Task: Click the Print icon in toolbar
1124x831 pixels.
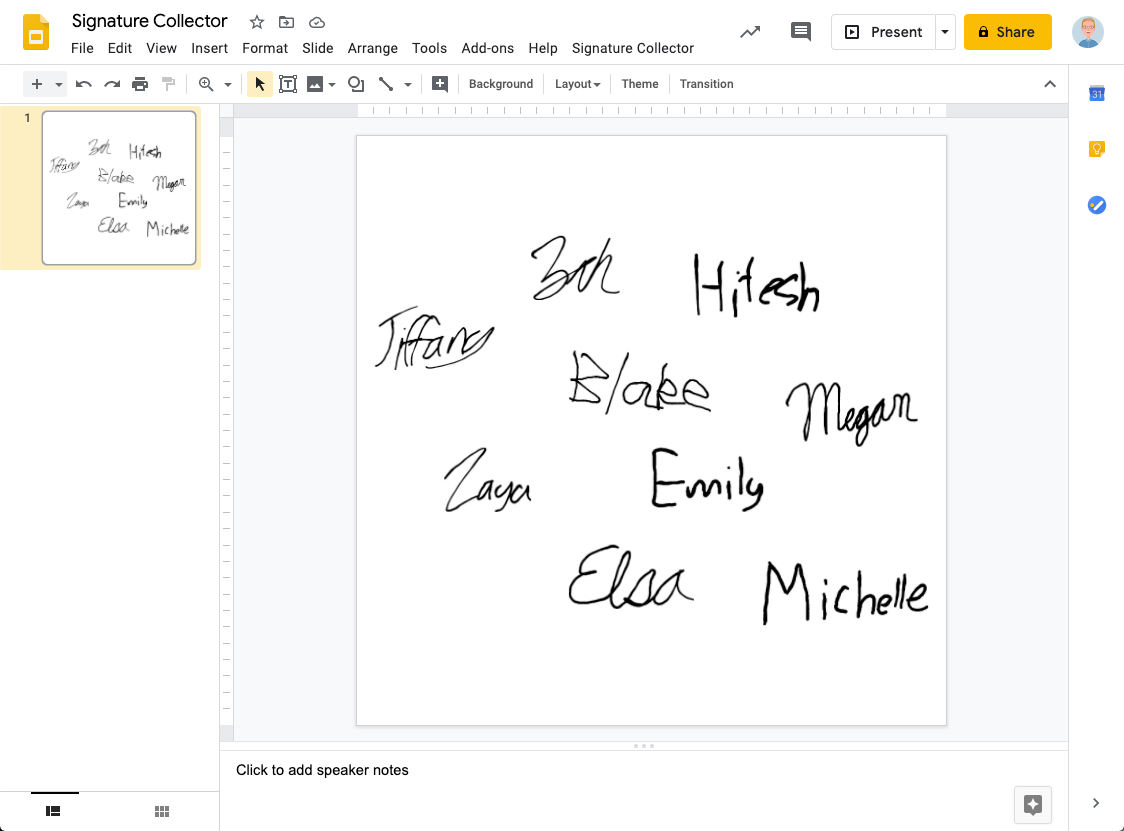Action: pos(140,84)
